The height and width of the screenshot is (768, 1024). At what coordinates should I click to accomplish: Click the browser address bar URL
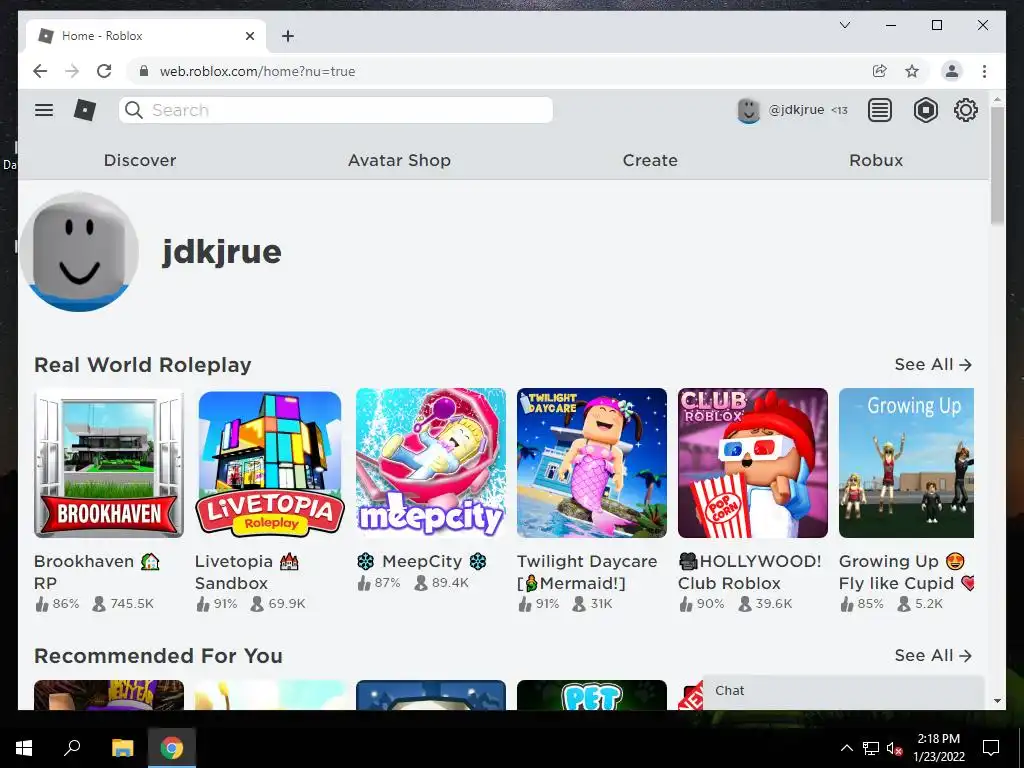coord(257,71)
